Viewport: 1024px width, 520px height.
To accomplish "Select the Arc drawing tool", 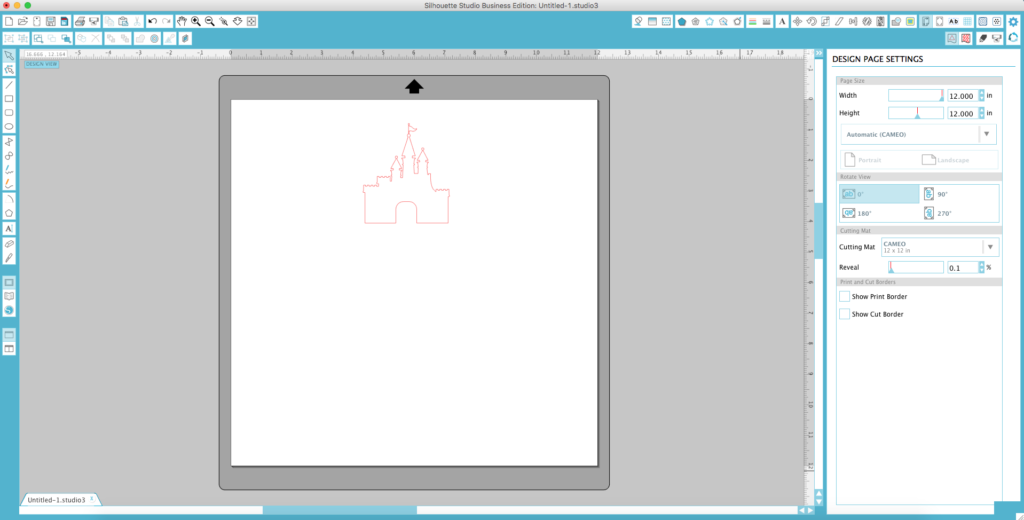I will (9, 199).
